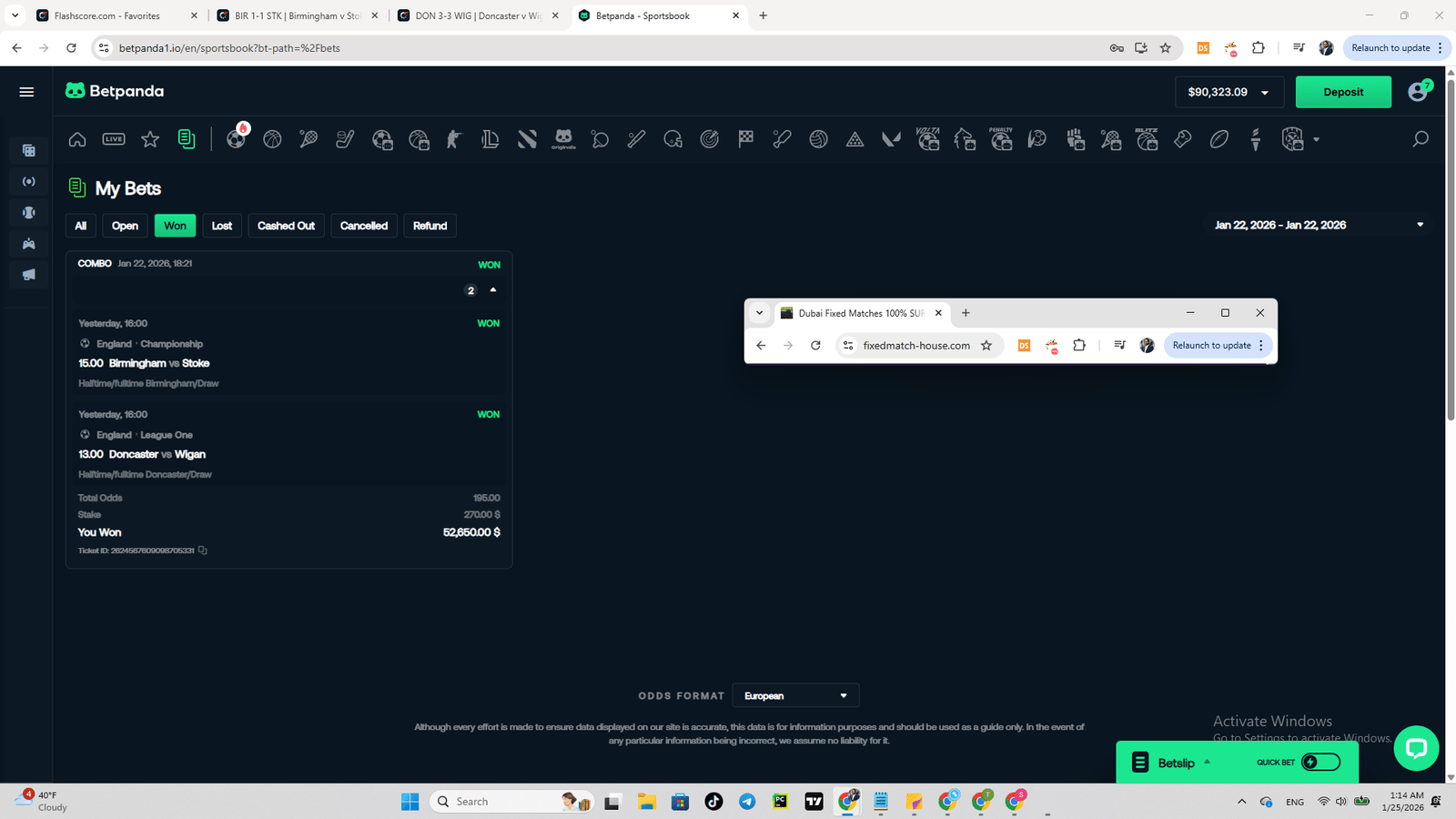Toggle the Quick Bet switch
This screenshot has height=819, width=1456.
(x=1319, y=763)
